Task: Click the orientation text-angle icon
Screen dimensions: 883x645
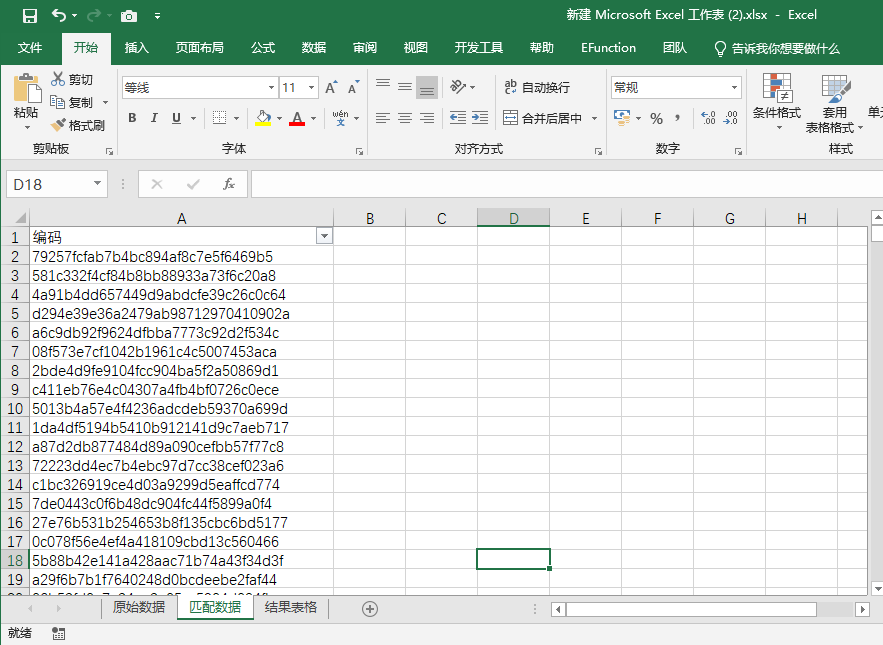Action: coord(458,87)
